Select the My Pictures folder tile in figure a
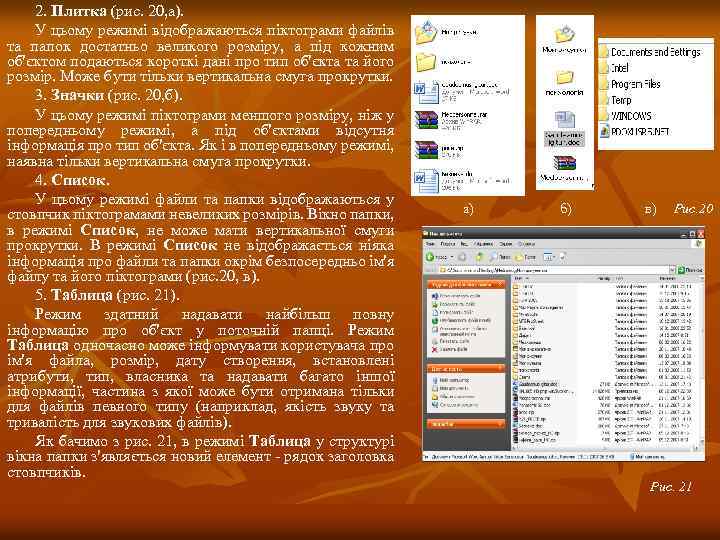The height and width of the screenshot is (540, 720). pyautogui.click(x=445, y=32)
